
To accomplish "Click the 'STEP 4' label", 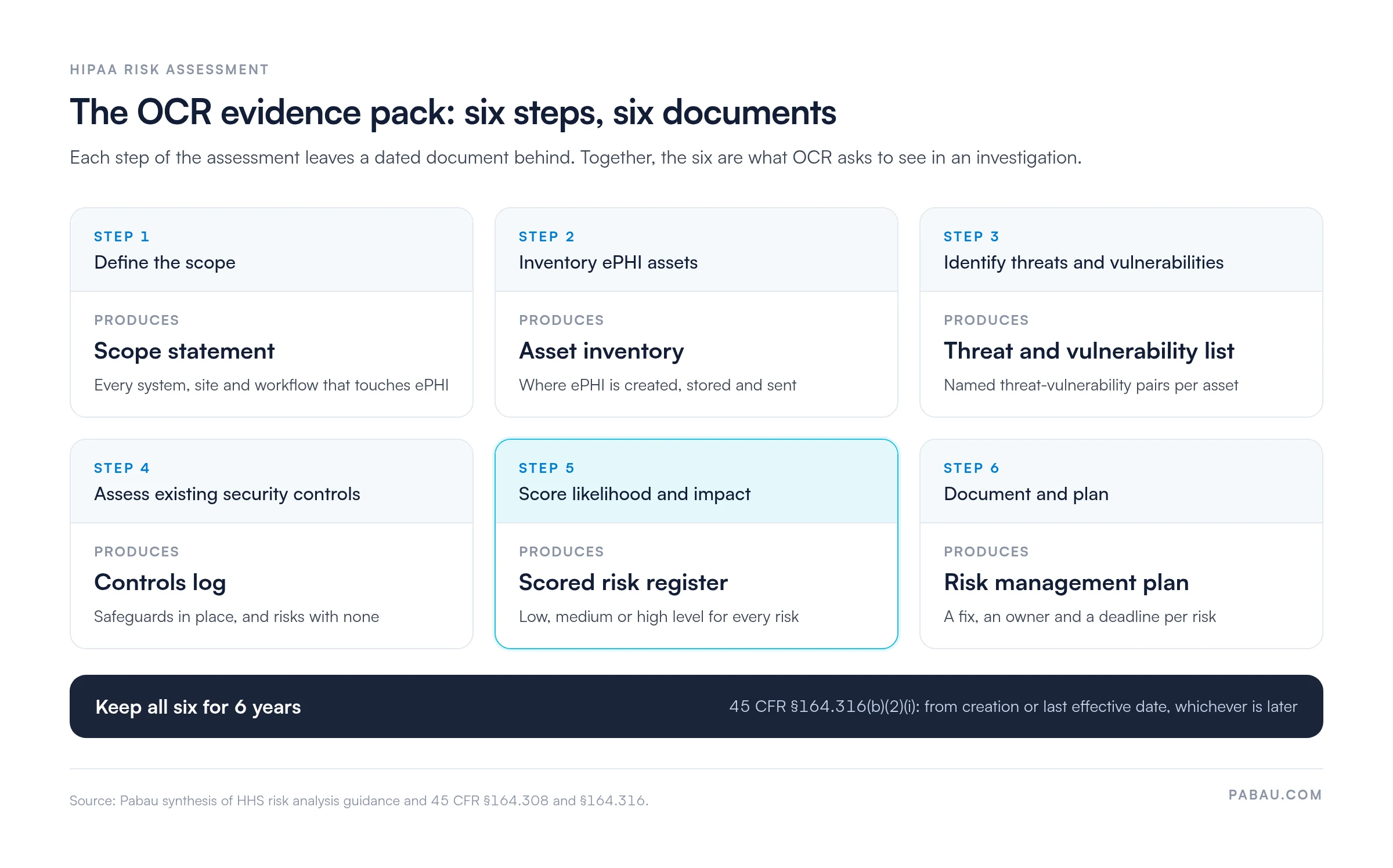I will click(122, 468).
